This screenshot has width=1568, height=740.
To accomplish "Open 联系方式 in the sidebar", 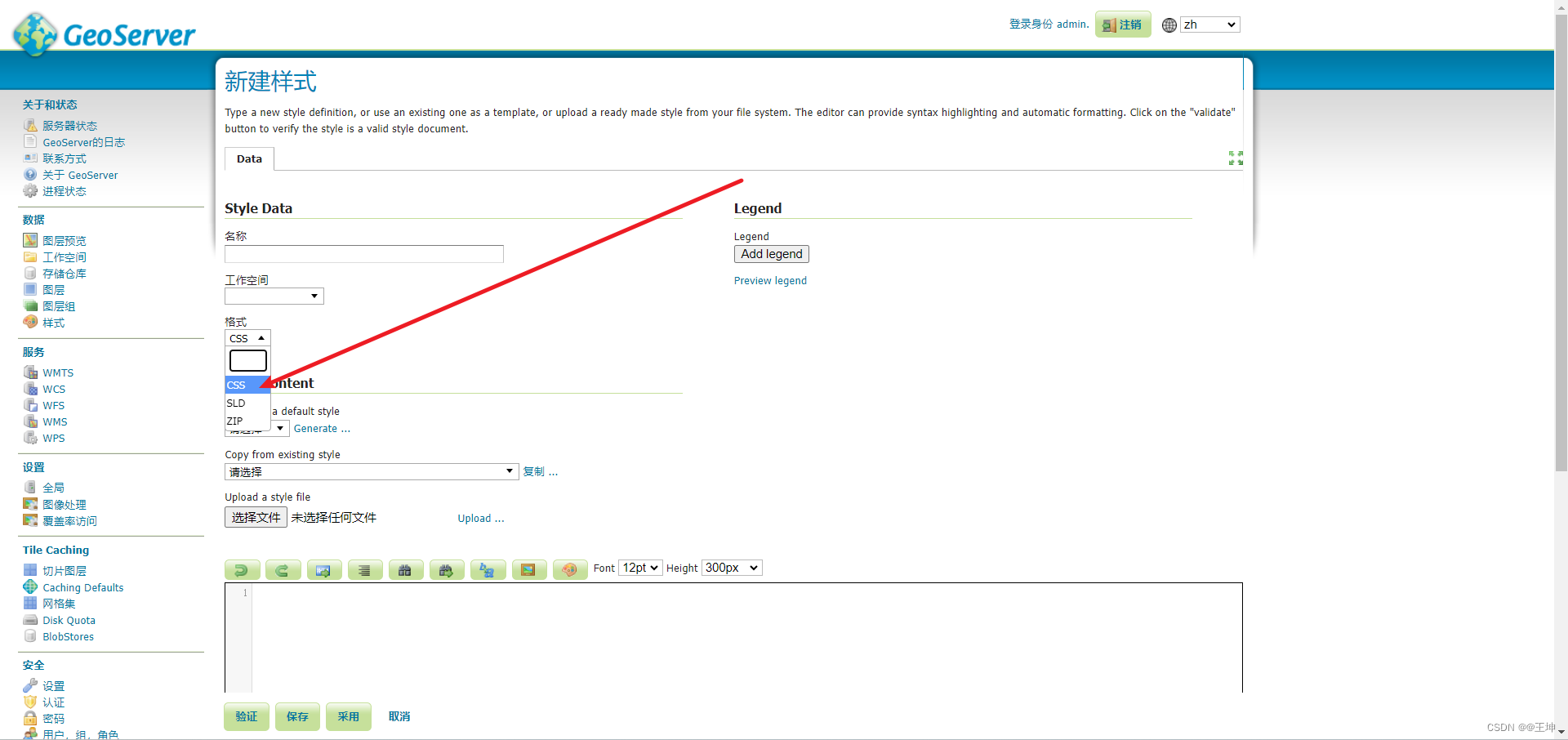I will [65, 158].
